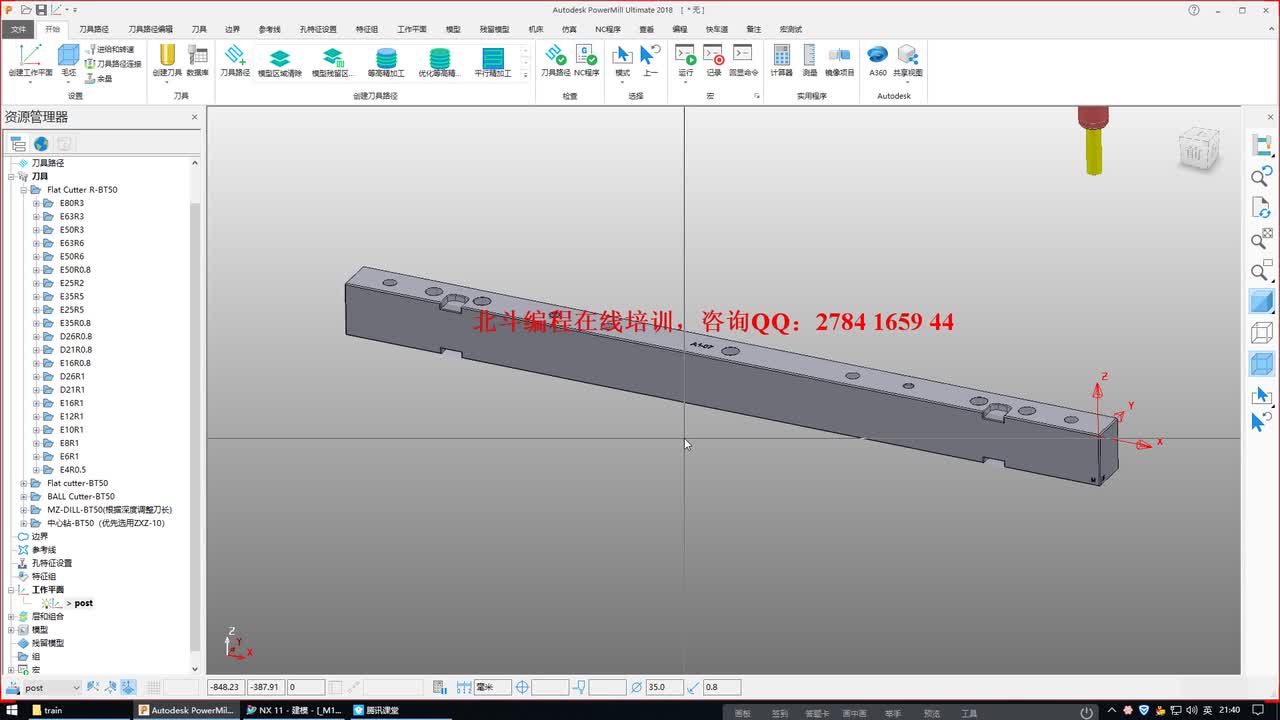Switch to the NC程序 ribbon tab
The height and width of the screenshot is (720, 1280).
(608, 29)
